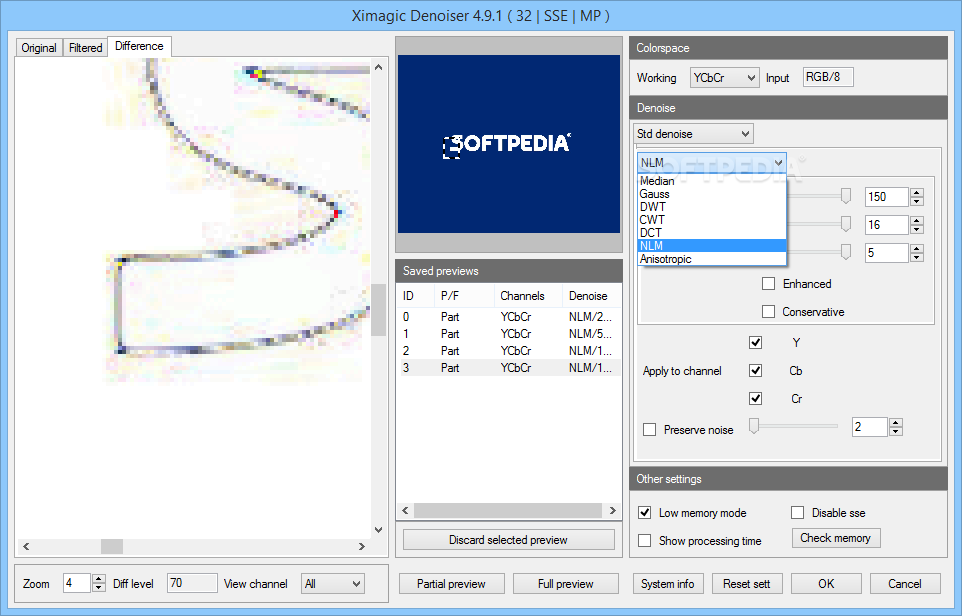Enable the Conservative checkbox
Image resolution: width=962 pixels, height=616 pixels.
(768, 312)
